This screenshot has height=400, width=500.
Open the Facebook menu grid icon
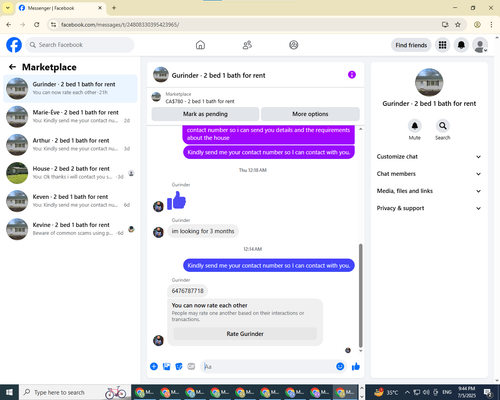[442, 45]
